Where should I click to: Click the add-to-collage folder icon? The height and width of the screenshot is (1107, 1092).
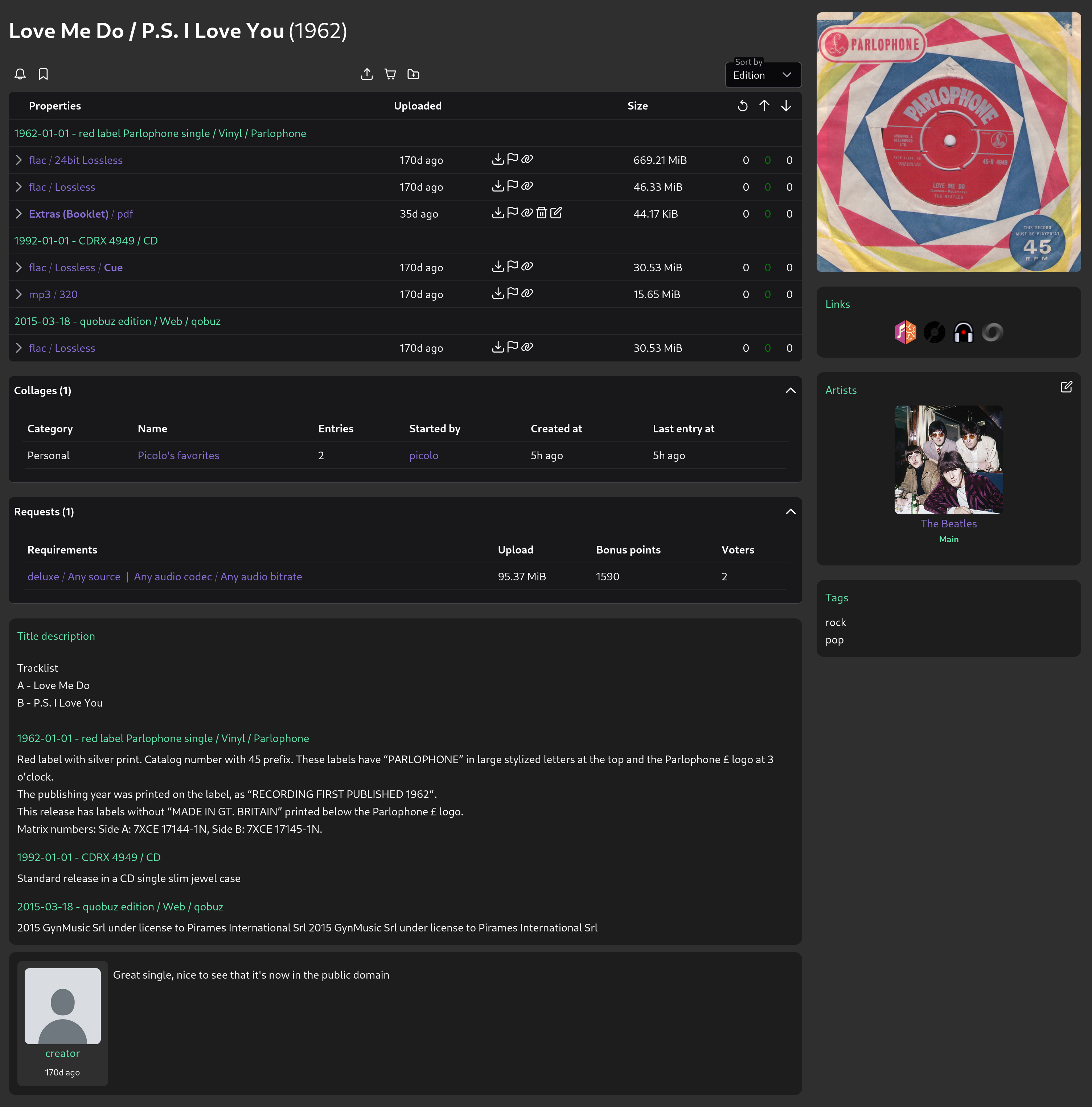[413, 74]
